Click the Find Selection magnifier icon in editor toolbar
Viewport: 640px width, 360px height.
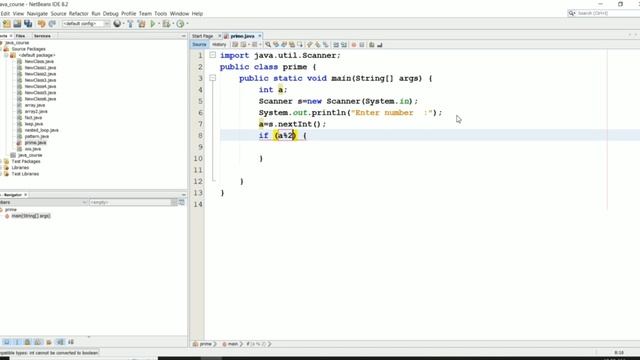click(268, 45)
